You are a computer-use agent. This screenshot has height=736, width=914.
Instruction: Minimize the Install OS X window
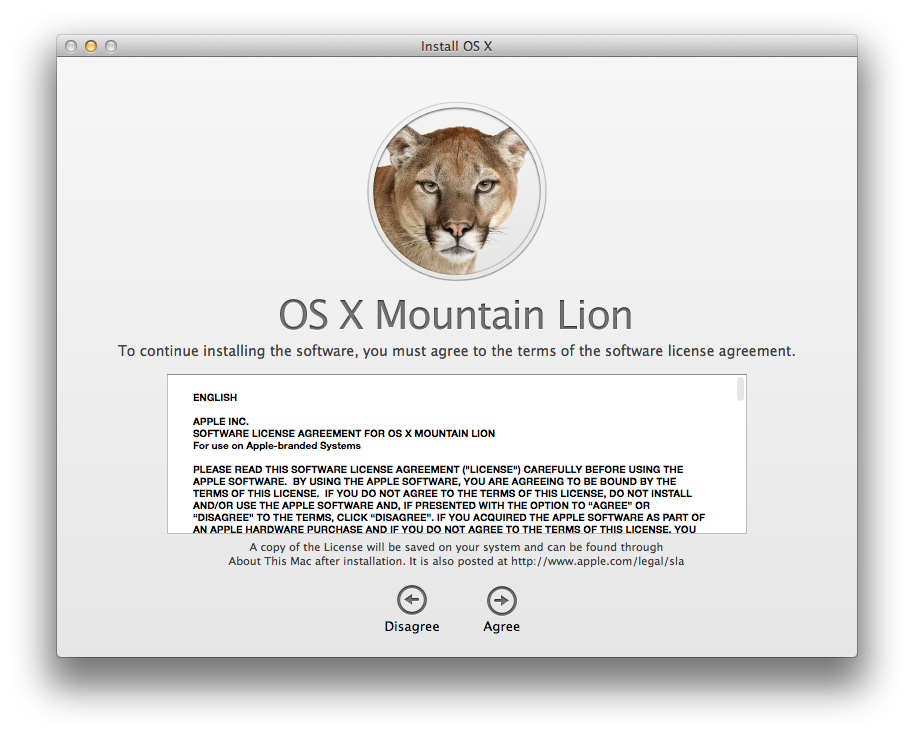pos(91,46)
